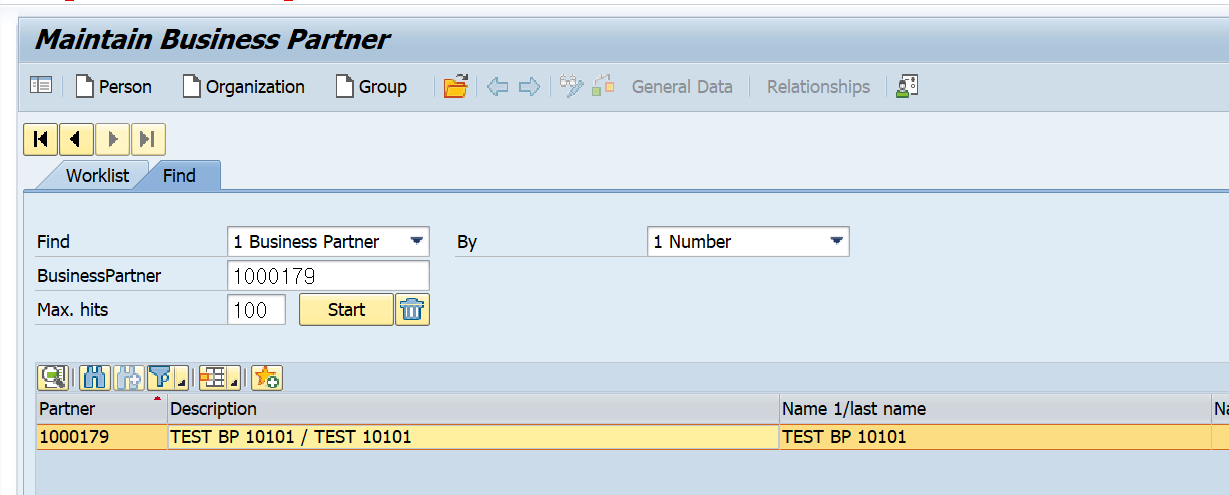
Task: Click the find next binoculars-plus icon
Action: [130, 377]
